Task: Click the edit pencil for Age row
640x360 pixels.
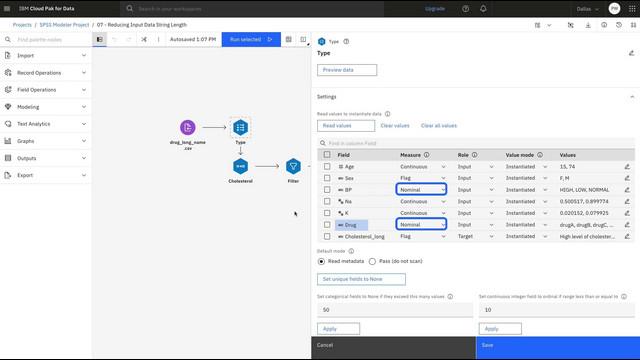Action: pos(627,167)
